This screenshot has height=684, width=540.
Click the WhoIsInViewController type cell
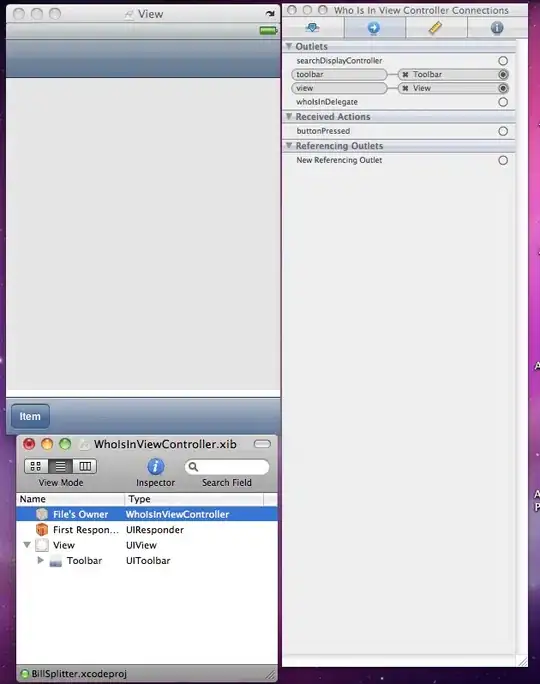[178, 514]
